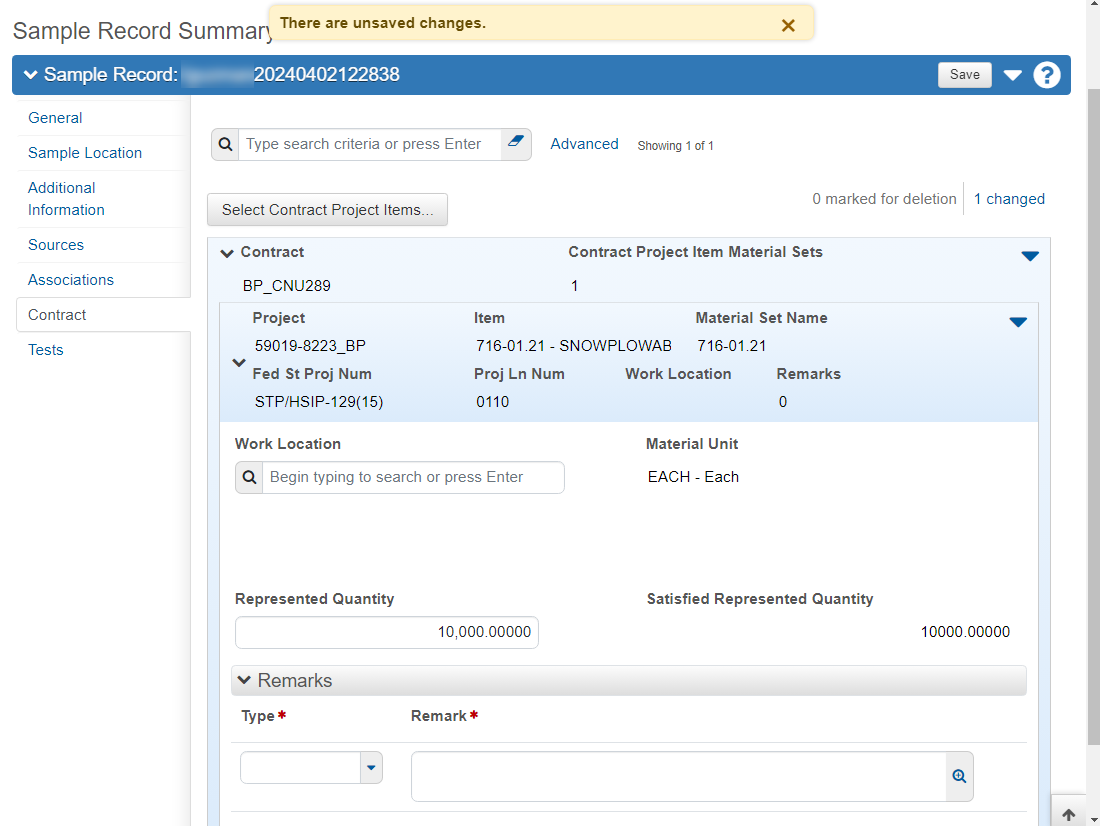Image resolution: width=1100 pixels, height=826 pixels.
Task: Click the Showing 1 of 1 text
Action: (x=675, y=146)
